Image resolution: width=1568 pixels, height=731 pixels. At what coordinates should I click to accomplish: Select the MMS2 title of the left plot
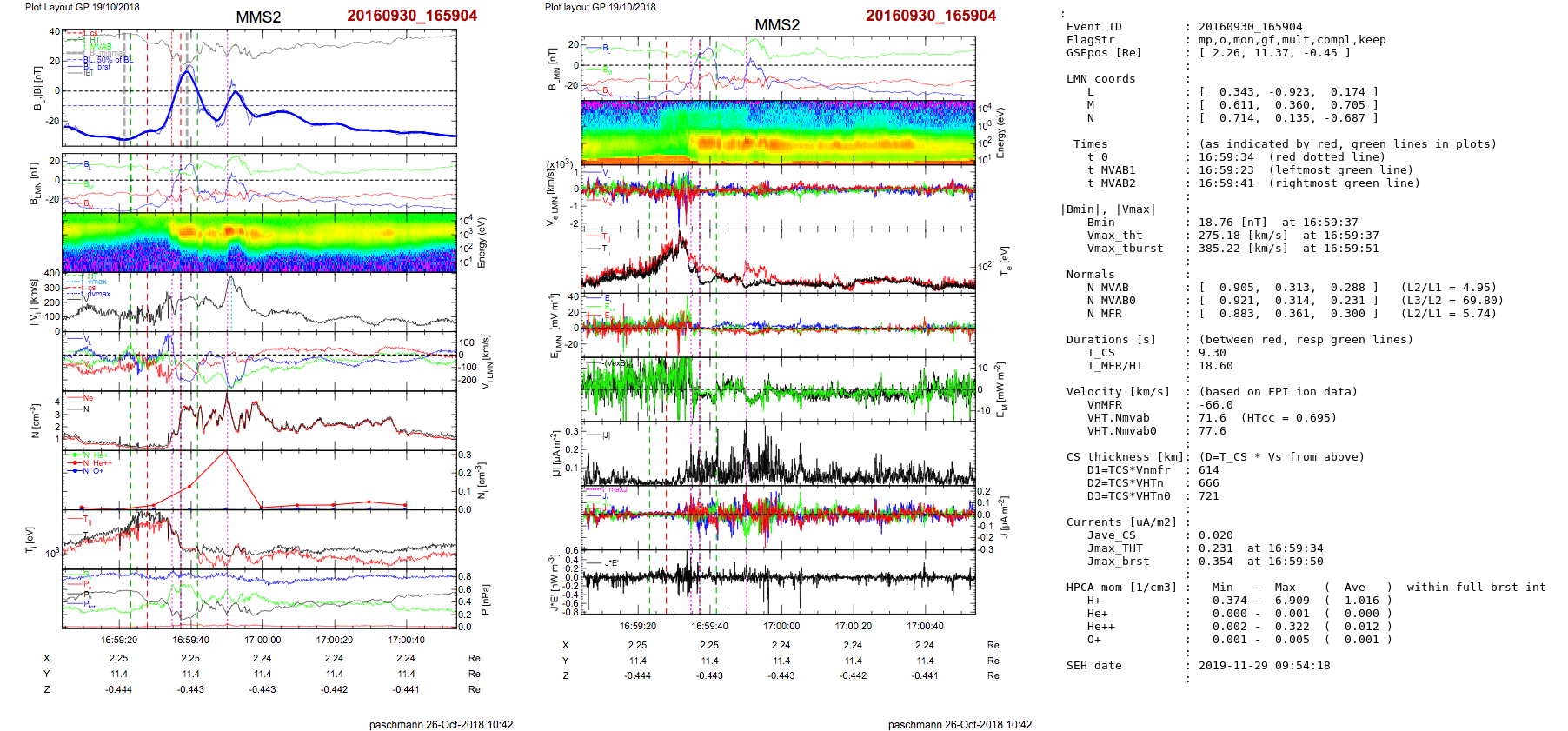pos(258,17)
